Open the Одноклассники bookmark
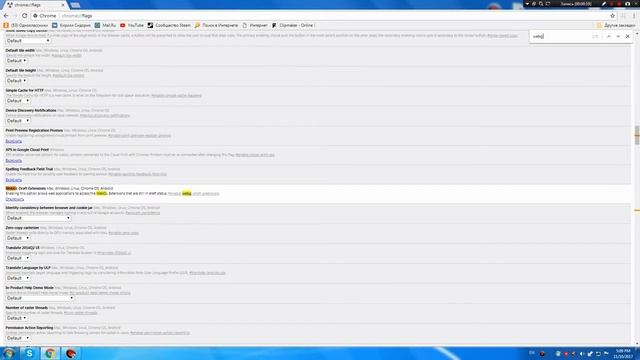 pos(26,25)
